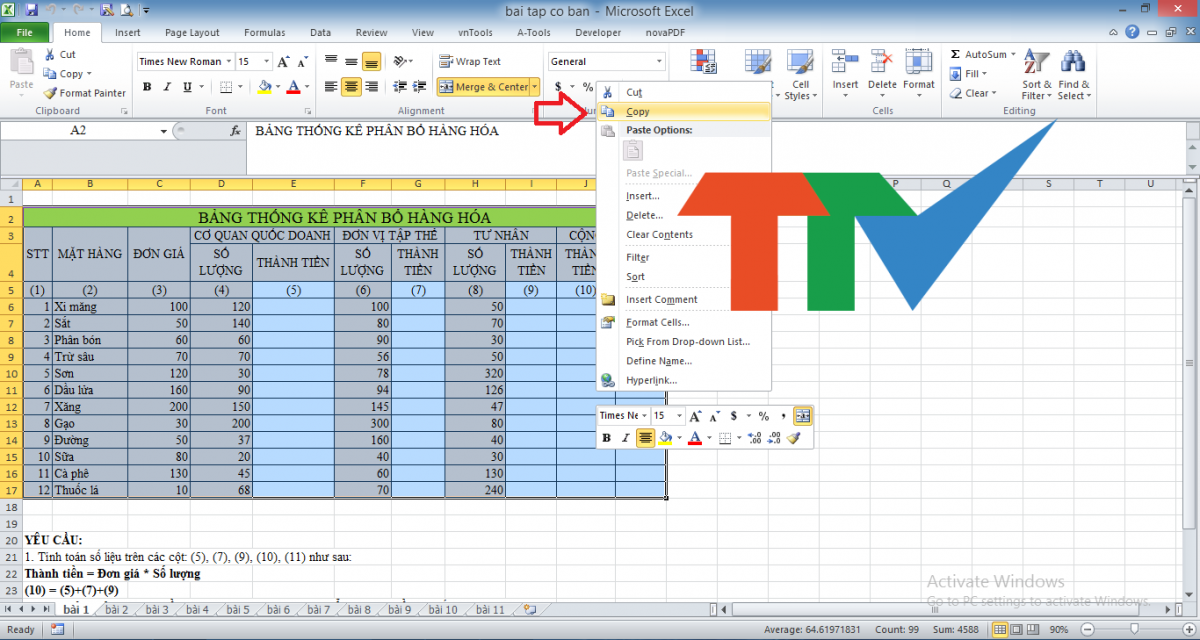Apply Bold from the ribbon Font group
This screenshot has width=1200, height=640.
click(x=146, y=87)
